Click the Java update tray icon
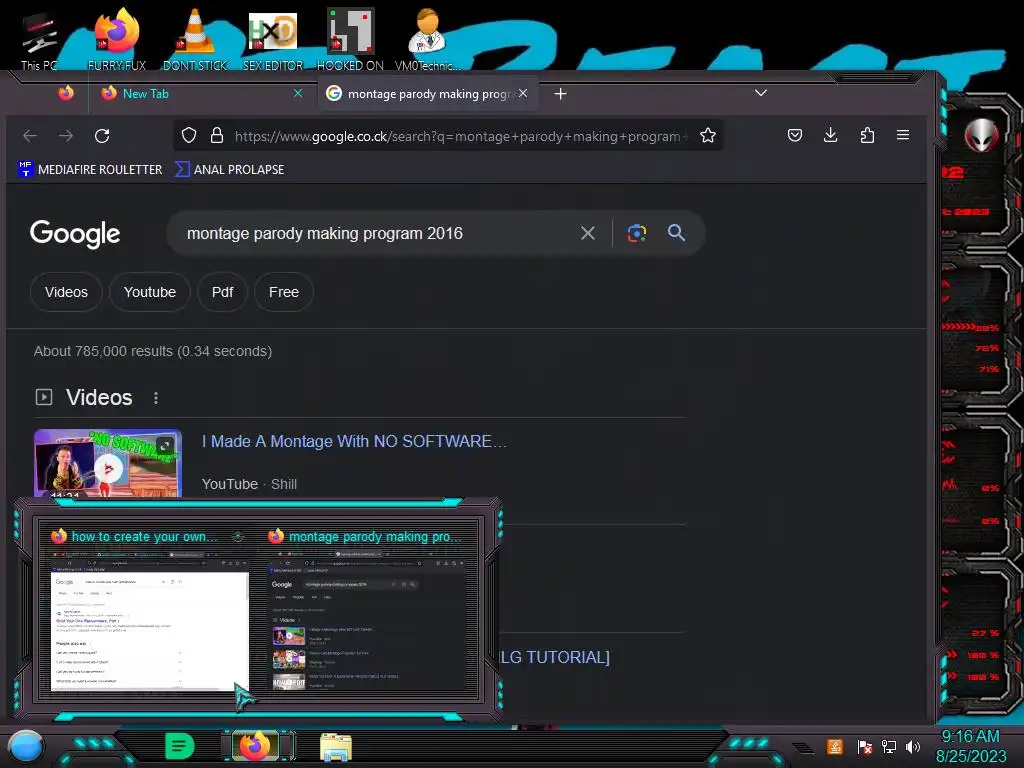This screenshot has width=1024, height=768. (835, 746)
